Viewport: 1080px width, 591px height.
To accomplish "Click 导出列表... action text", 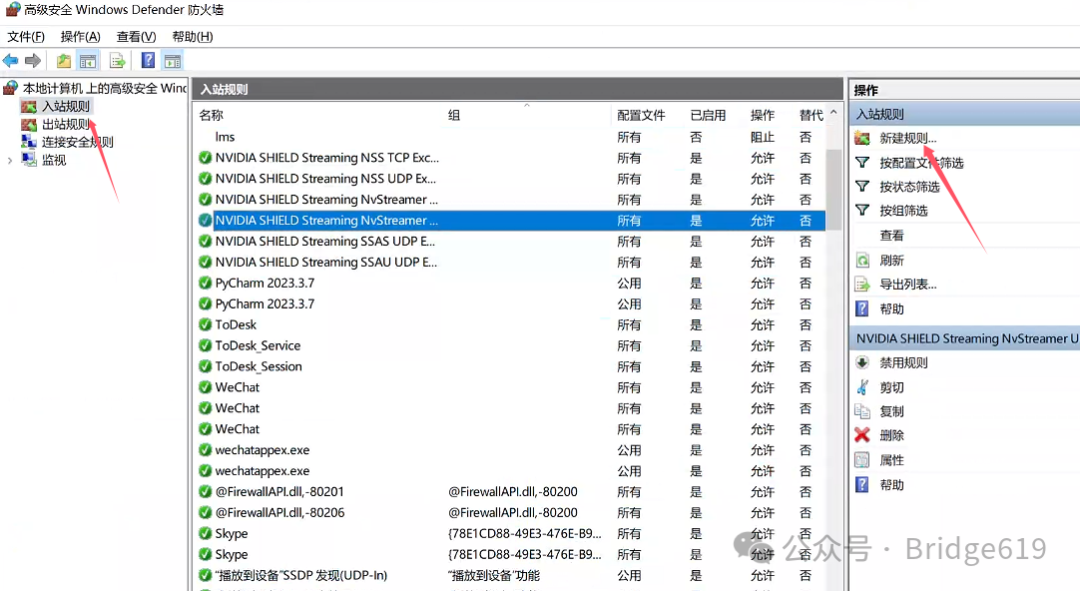I will (x=908, y=284).
